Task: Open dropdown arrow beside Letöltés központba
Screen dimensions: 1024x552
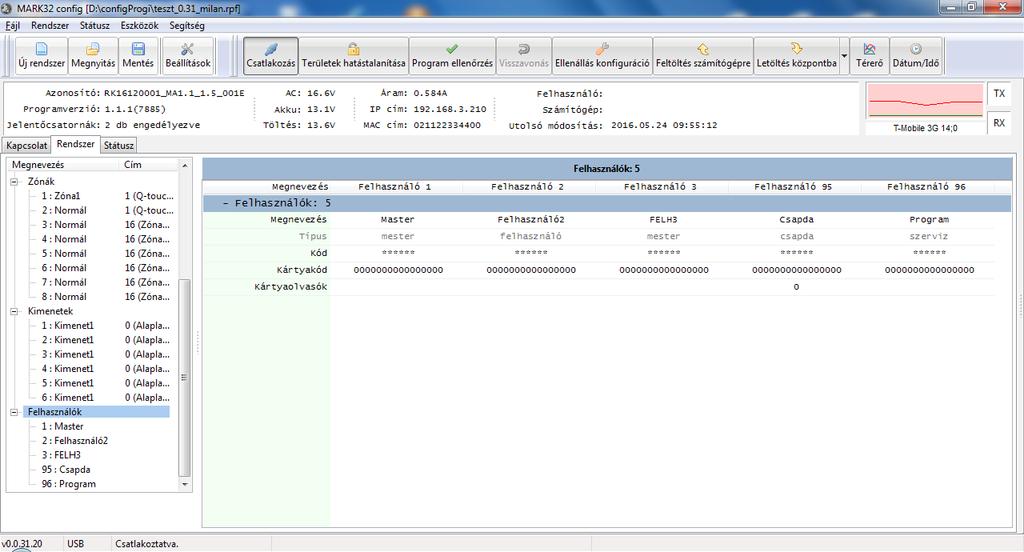Action: coord(844,56)
